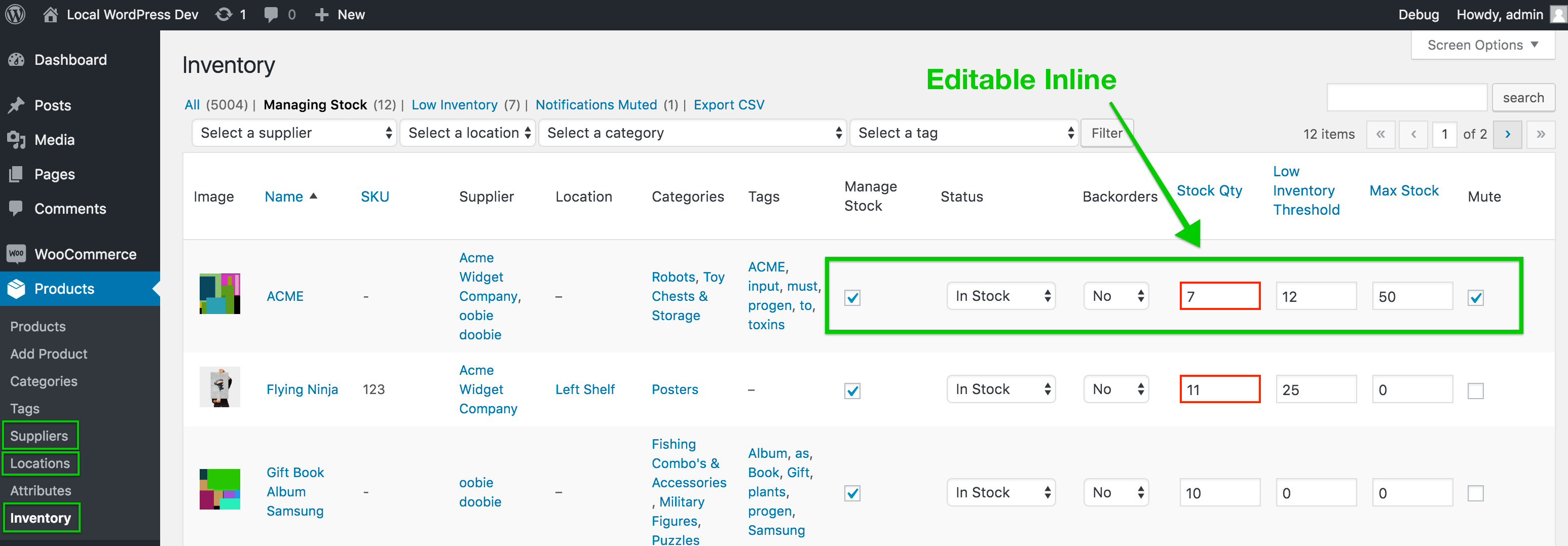Click the WordPress logo icon
This screenshot has width=1568, height=546.
[x=16, y=15]
